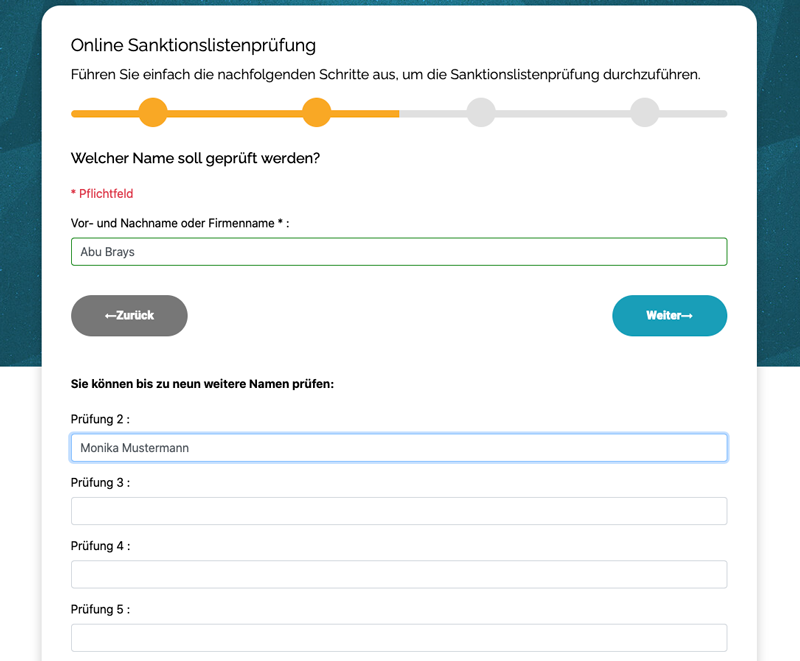Focus the name field containing Abu Brays
The height and width of the screenshot is (661, 800).
399,251
